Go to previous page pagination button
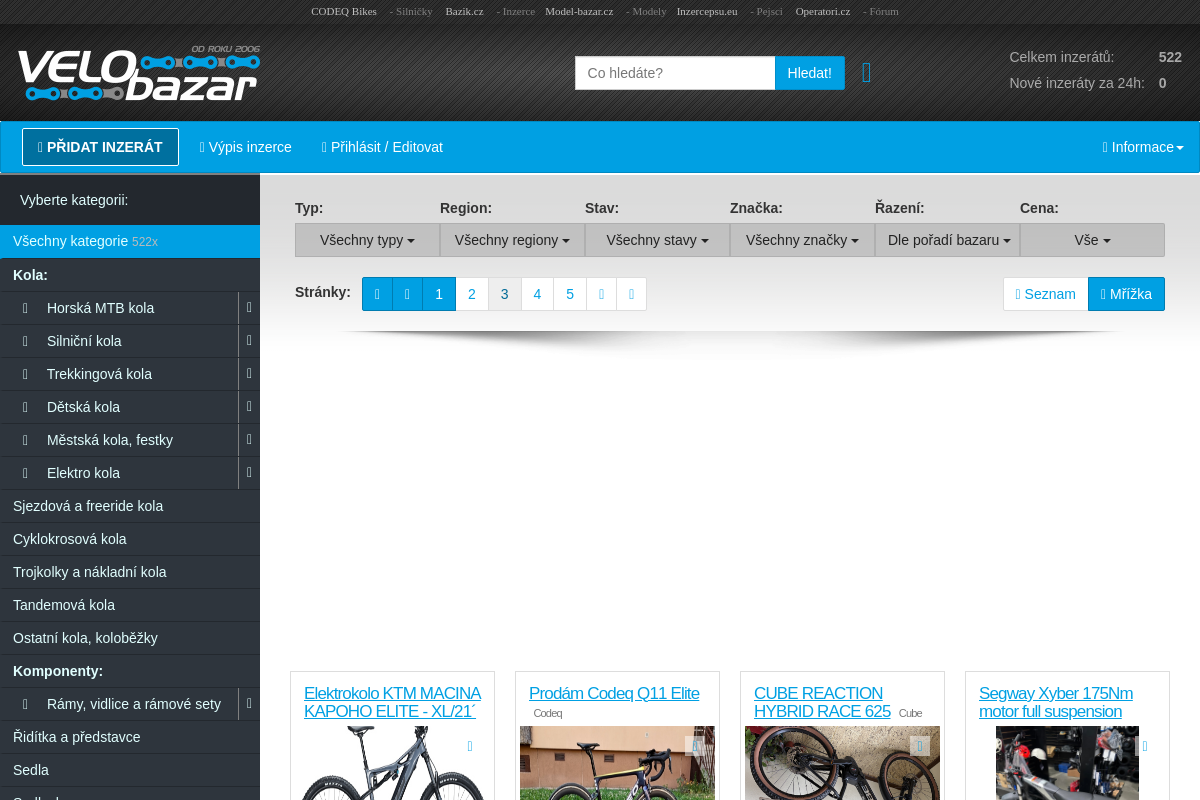Image resolution: width=1200 pixels, height=800 pixels. (407, 294)
